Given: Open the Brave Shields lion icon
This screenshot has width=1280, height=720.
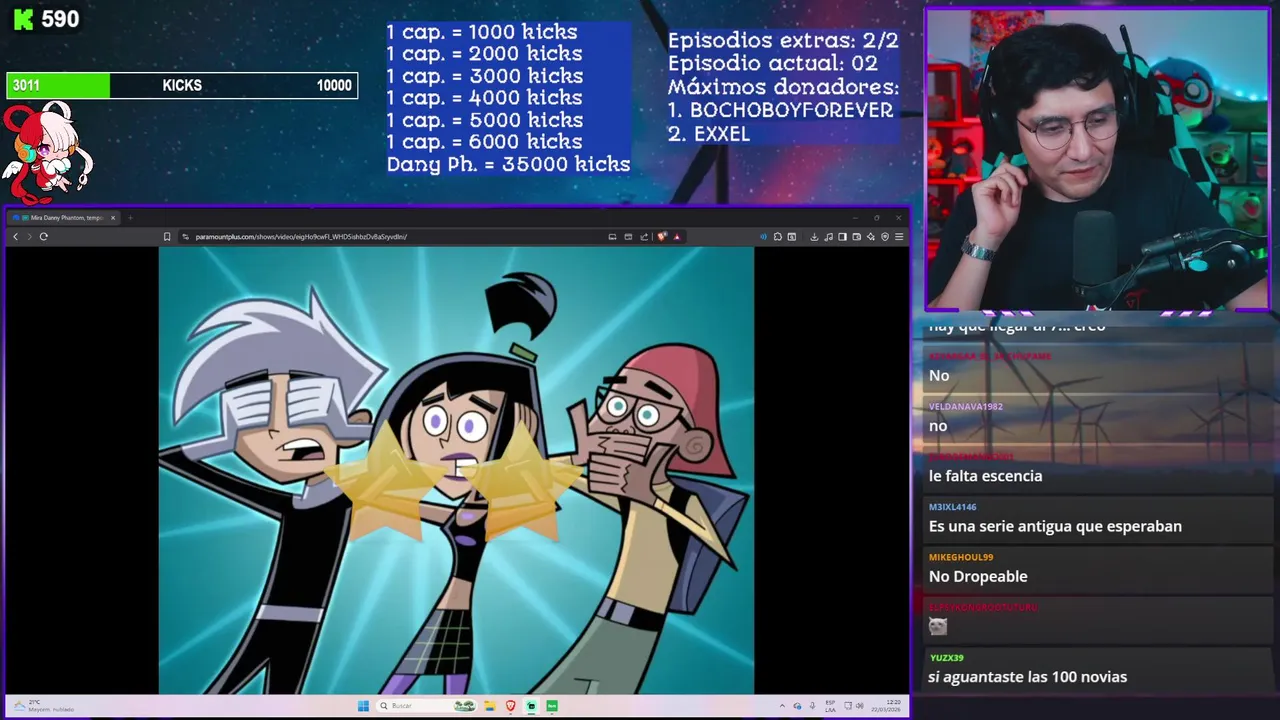Looking at the screenshot, I should point(661,237).
